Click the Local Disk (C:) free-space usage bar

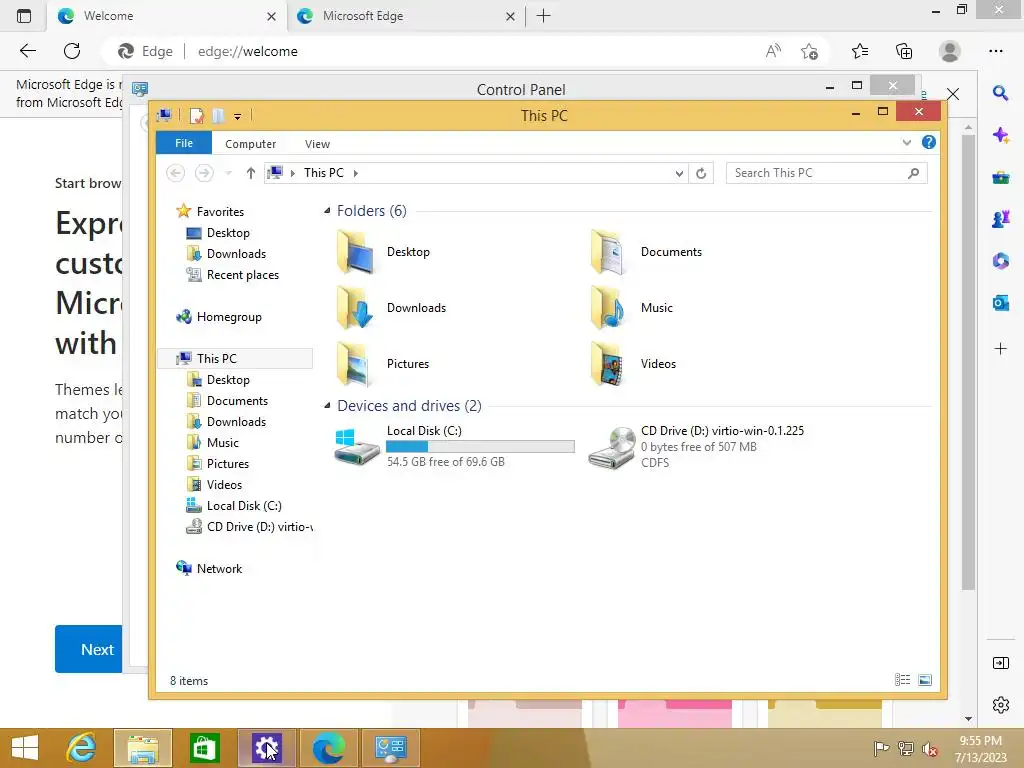tap(480, 447)
